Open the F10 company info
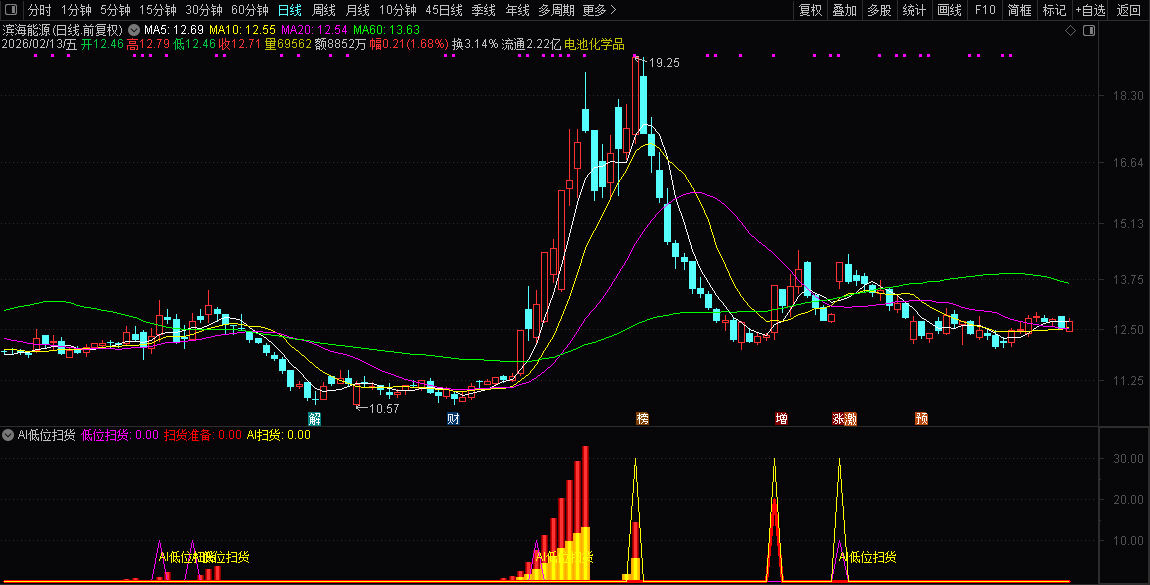The image size is (1150, 585). (x=985, y=10)
